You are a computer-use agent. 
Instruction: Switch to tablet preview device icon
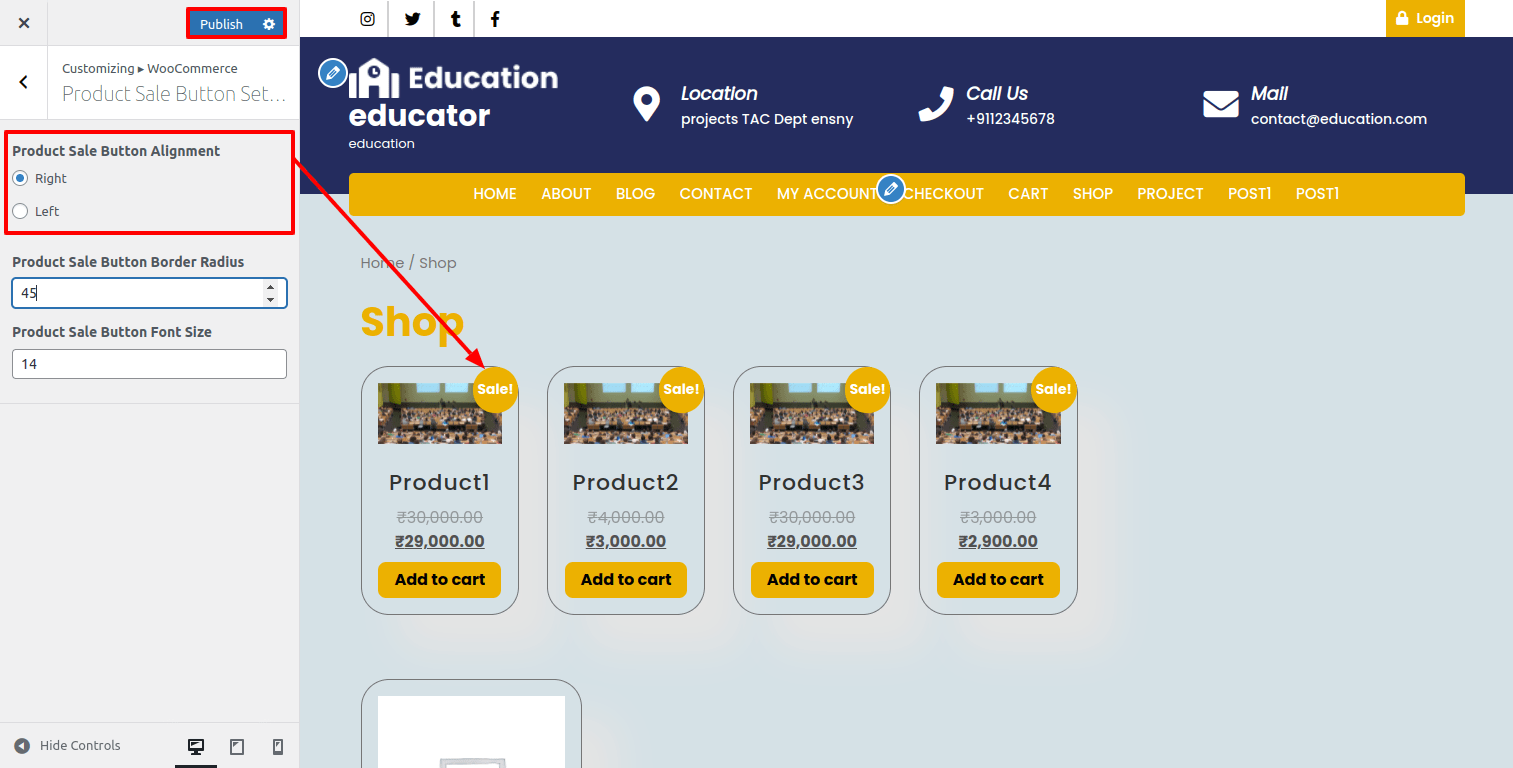[237, 747]
